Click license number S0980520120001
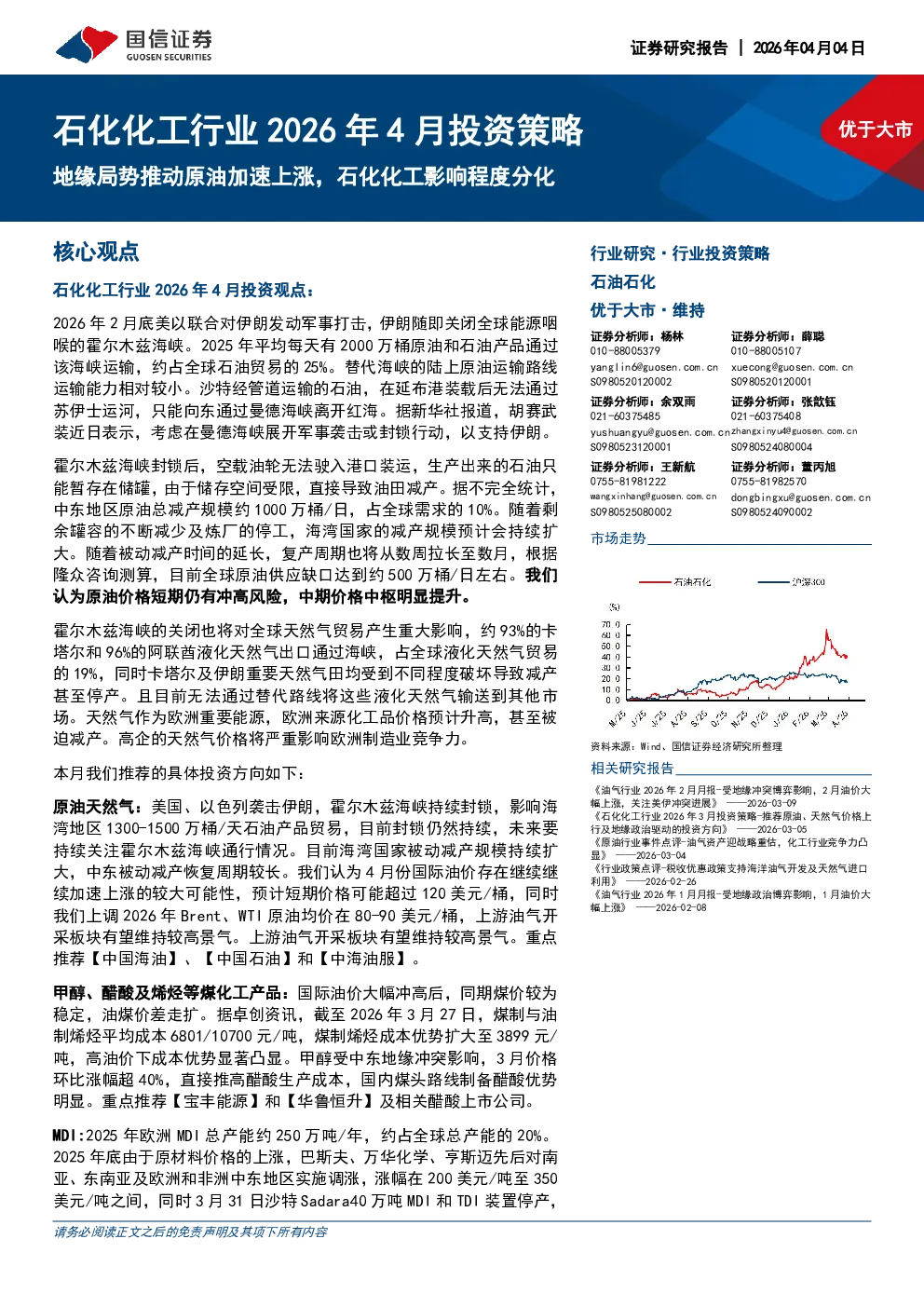 coord(771,382)
